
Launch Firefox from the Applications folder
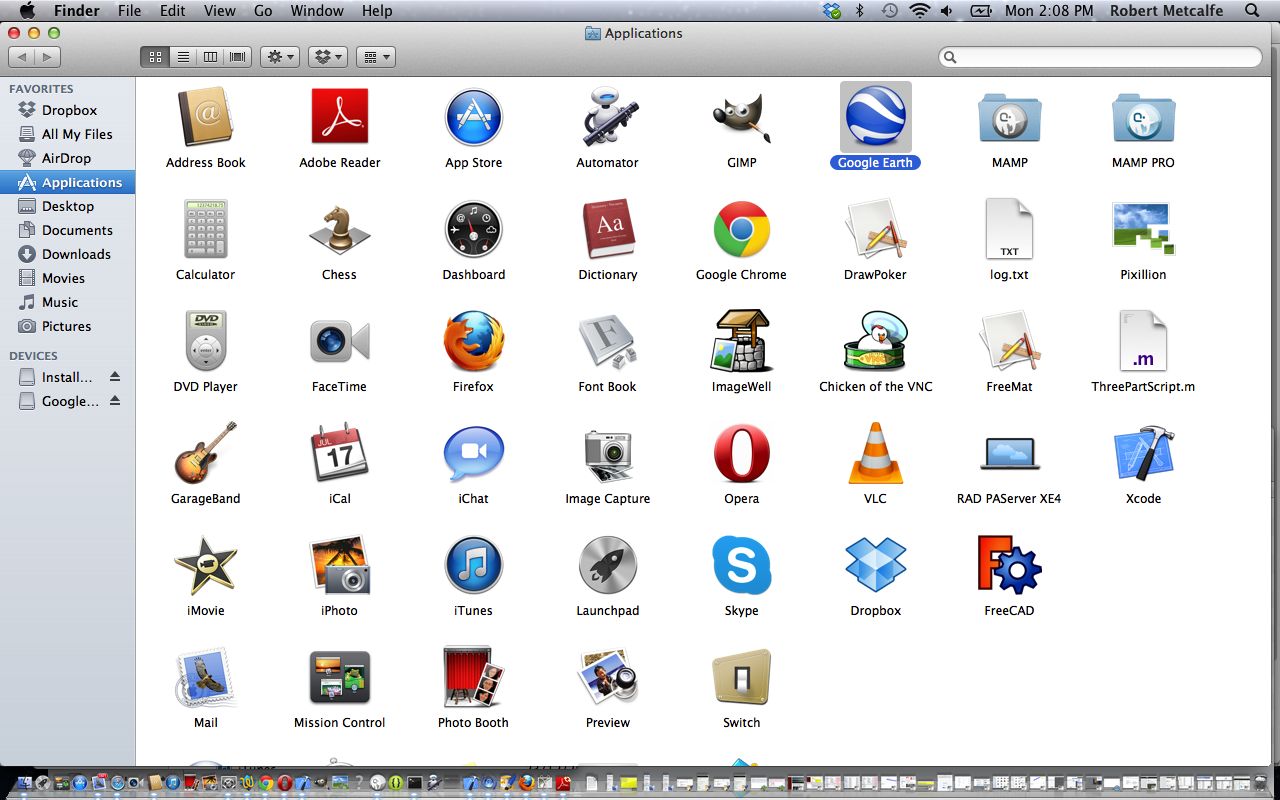(473, 343)
